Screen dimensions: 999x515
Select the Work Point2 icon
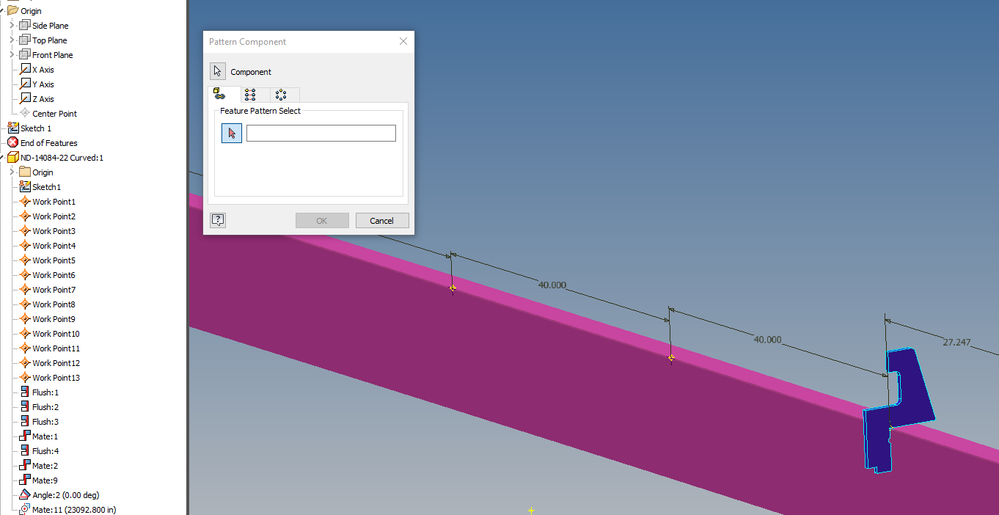coord(25,216)
